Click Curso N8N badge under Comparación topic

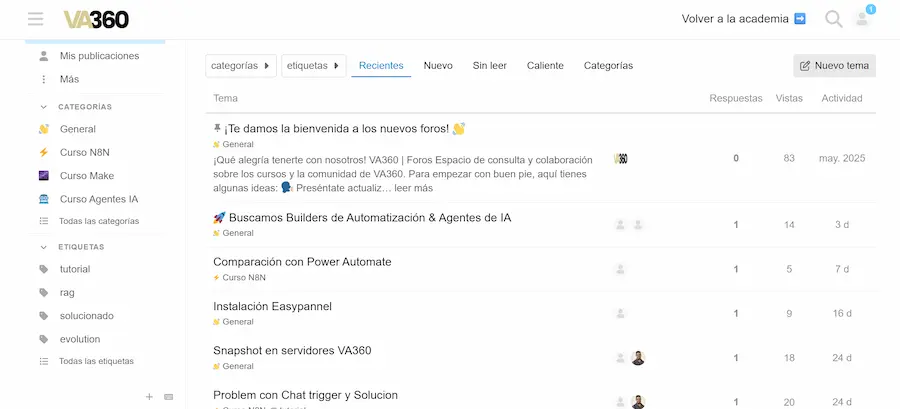pos(239,278)
